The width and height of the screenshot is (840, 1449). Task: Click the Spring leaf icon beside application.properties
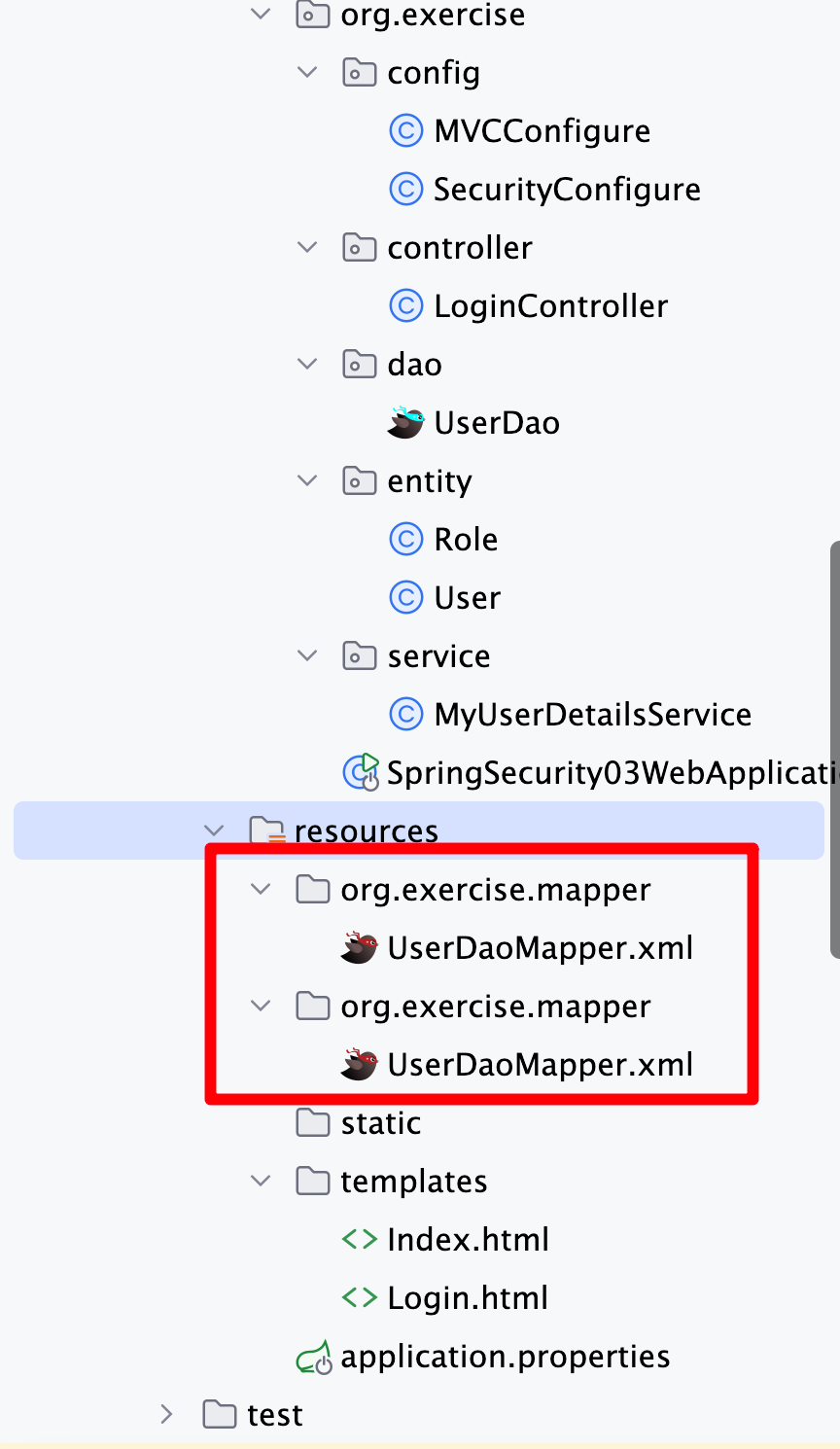pos(313,1356)
